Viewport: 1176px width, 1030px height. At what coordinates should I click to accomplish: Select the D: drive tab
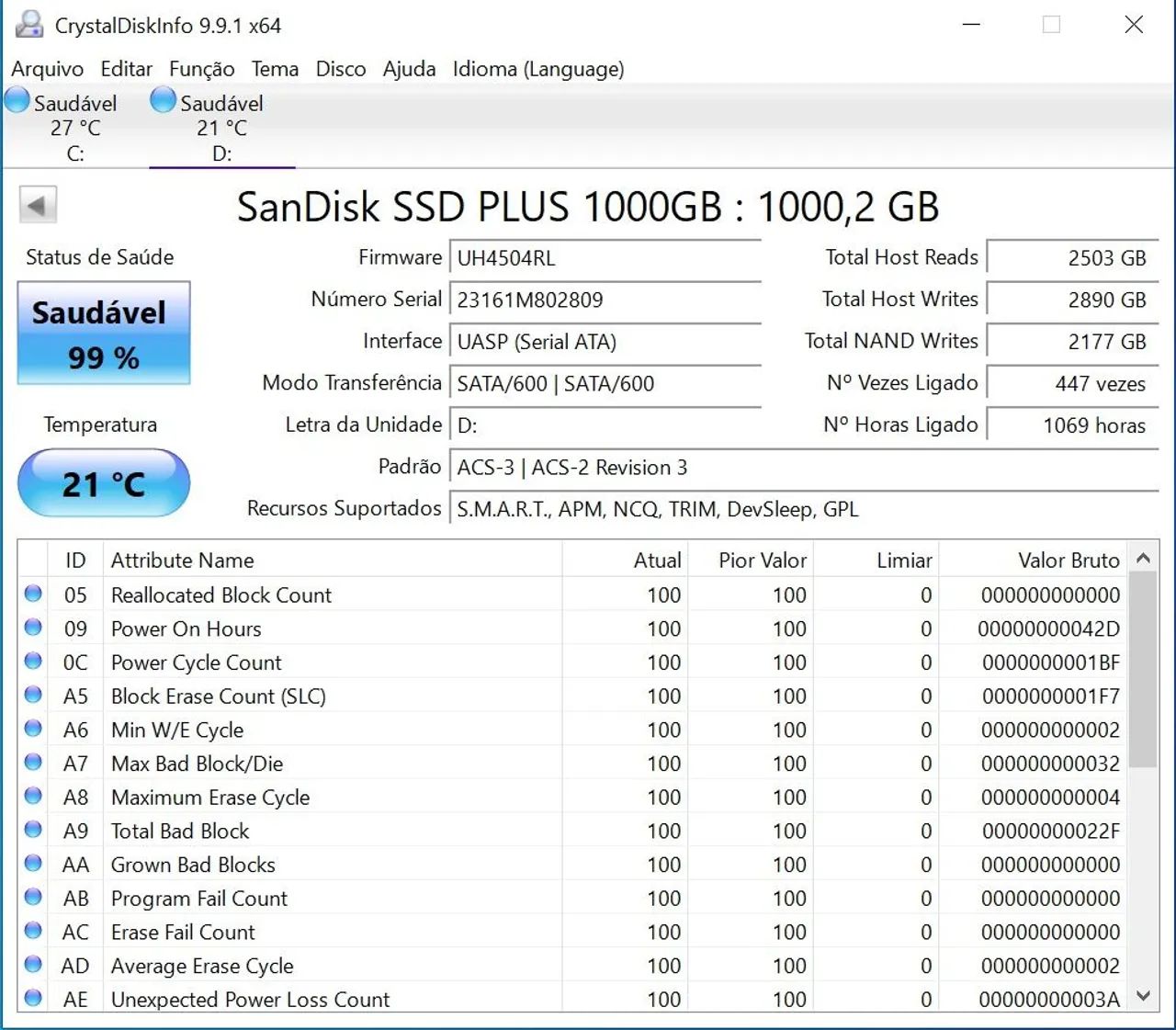pyautogui.click(x=221, y=128)
